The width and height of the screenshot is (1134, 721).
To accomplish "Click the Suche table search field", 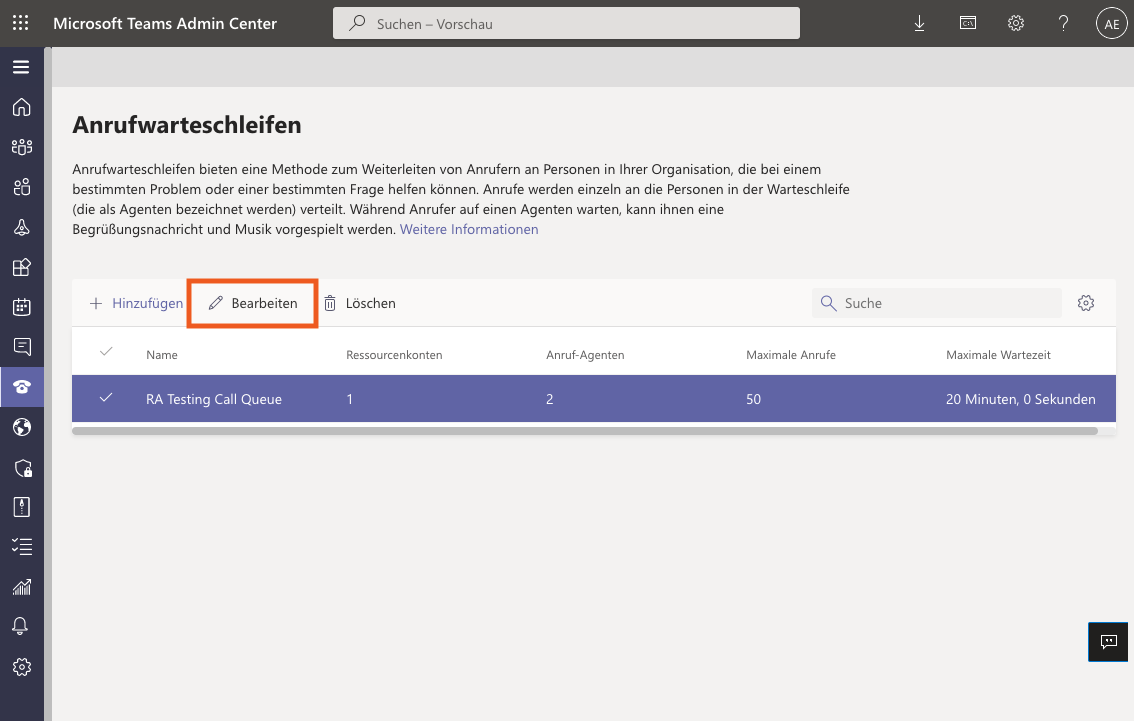I will tap(937, 303).
